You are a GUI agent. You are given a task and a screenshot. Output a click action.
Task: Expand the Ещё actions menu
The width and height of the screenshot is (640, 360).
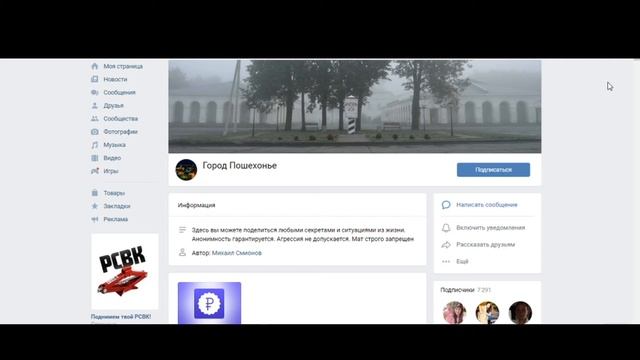[462, 261]
